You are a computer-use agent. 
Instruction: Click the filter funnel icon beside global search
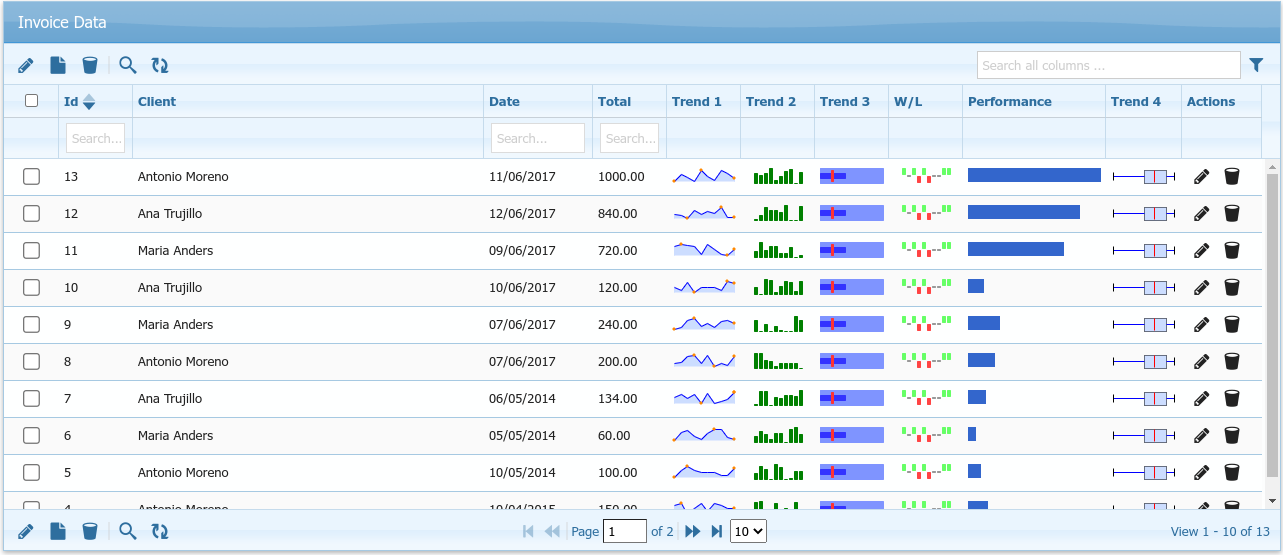coord(1257,65)
